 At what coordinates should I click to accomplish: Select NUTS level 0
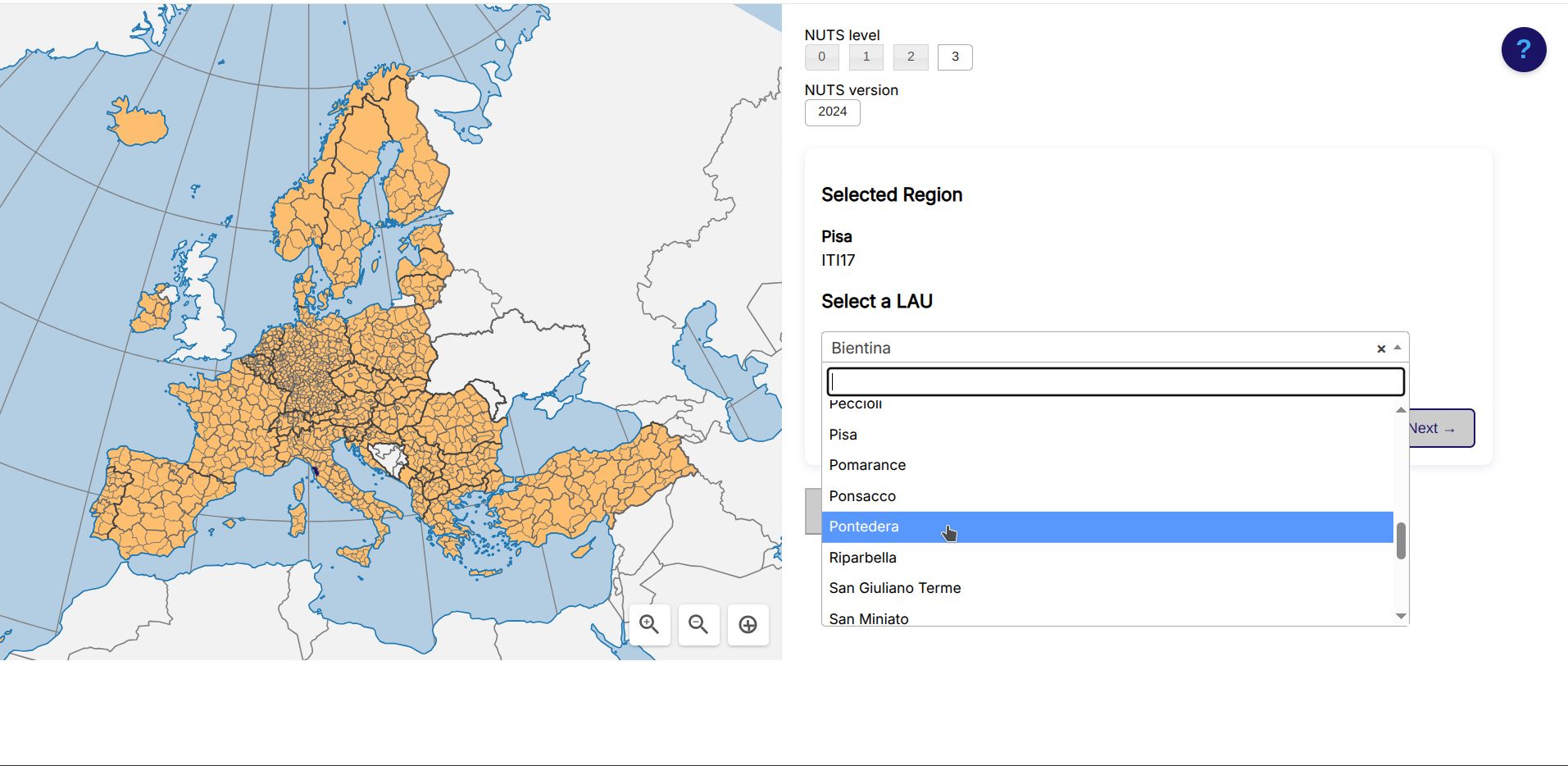[x=821, y=57]
